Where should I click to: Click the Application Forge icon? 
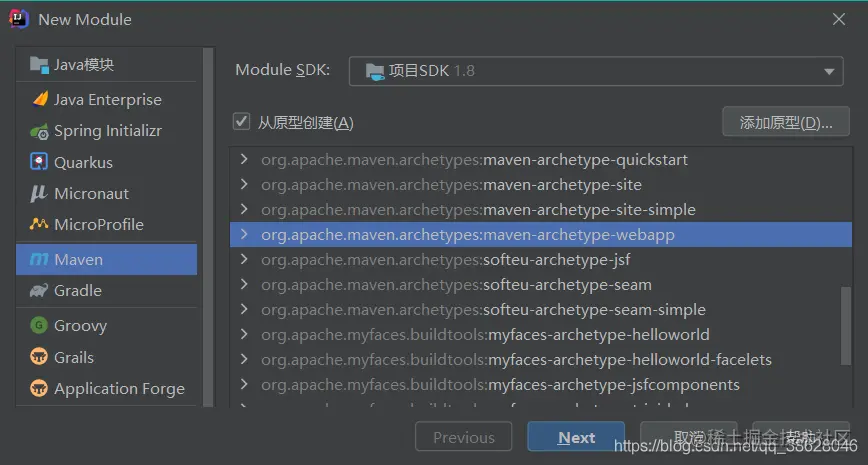(x=39, y=389)
